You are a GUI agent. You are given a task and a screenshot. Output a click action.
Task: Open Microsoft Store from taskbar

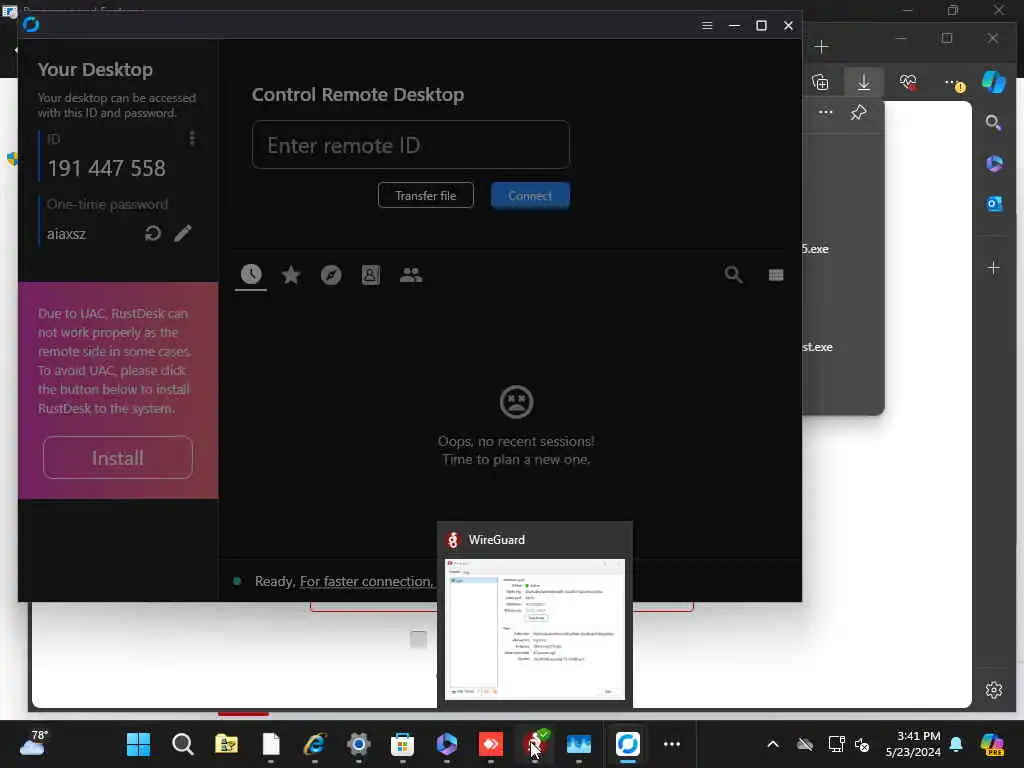[402, 744]
